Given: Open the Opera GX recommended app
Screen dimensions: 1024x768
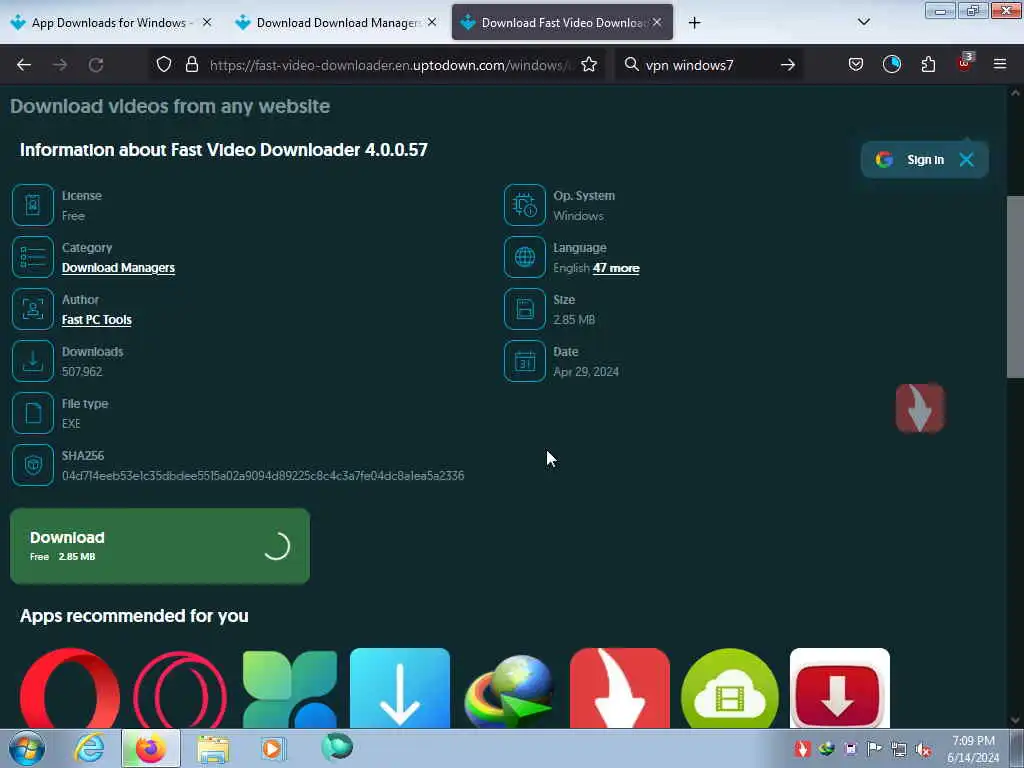Looking at the screenshot, I should tap(180, 688).
